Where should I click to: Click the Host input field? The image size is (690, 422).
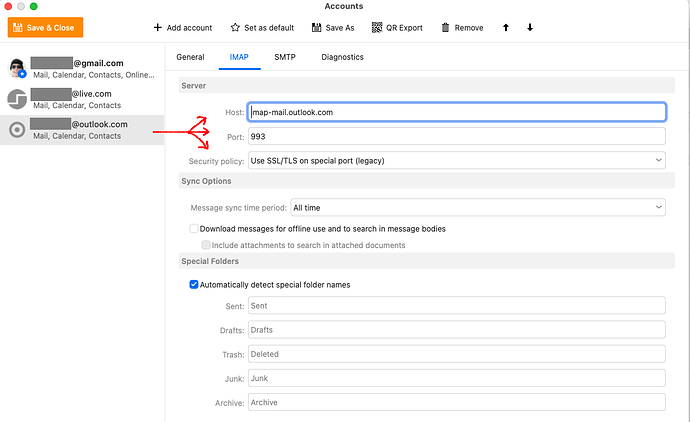(x=457, y=112)
